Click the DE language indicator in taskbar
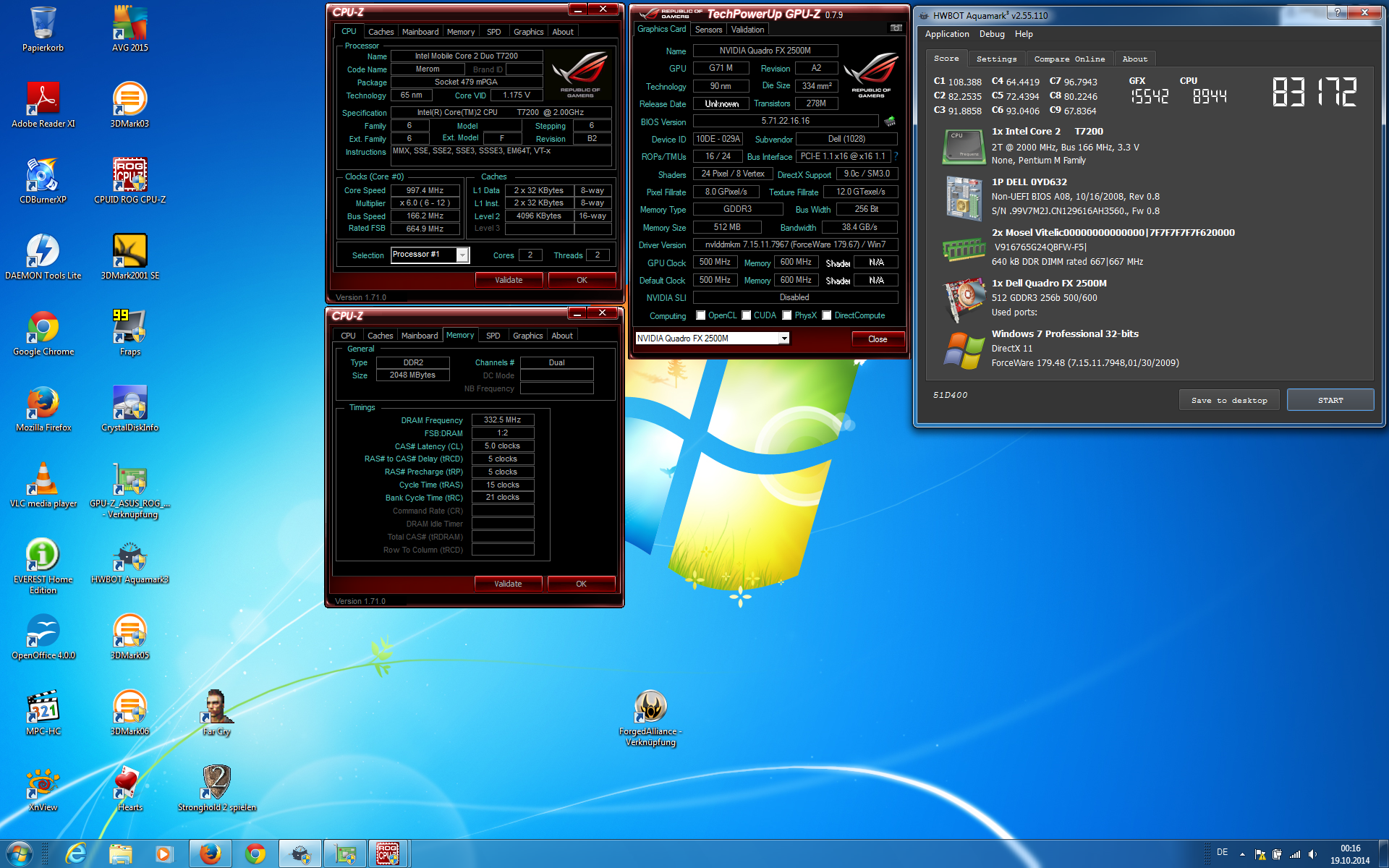 pos(1222,852)
